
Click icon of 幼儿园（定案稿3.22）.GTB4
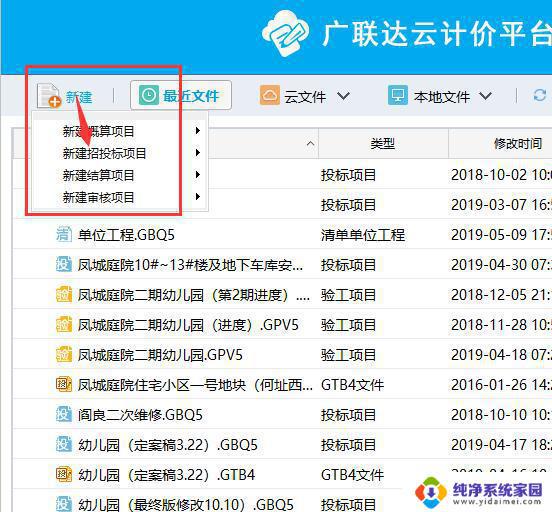pos(64,474)
